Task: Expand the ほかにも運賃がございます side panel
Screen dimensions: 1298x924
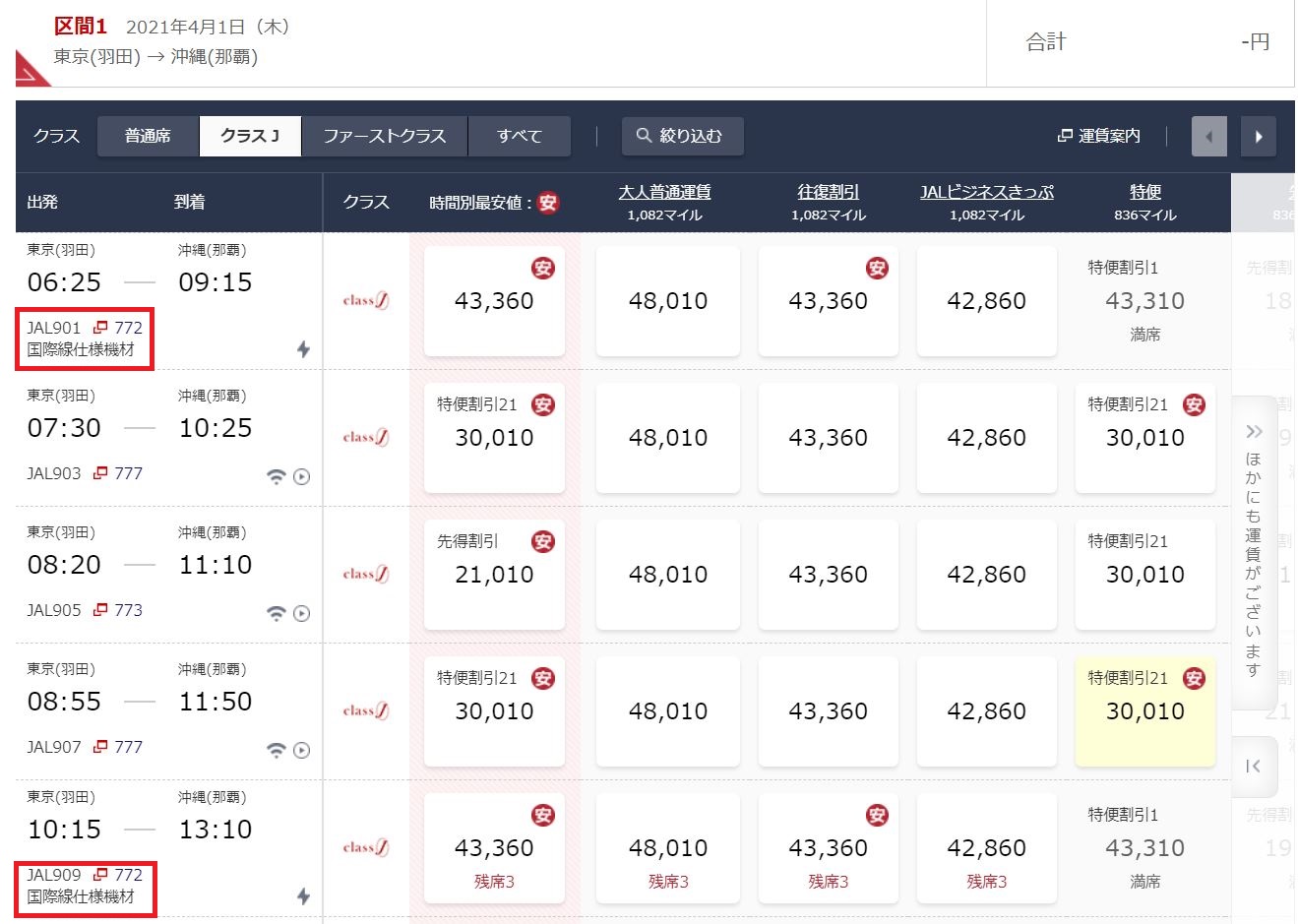Action: 1254,551
